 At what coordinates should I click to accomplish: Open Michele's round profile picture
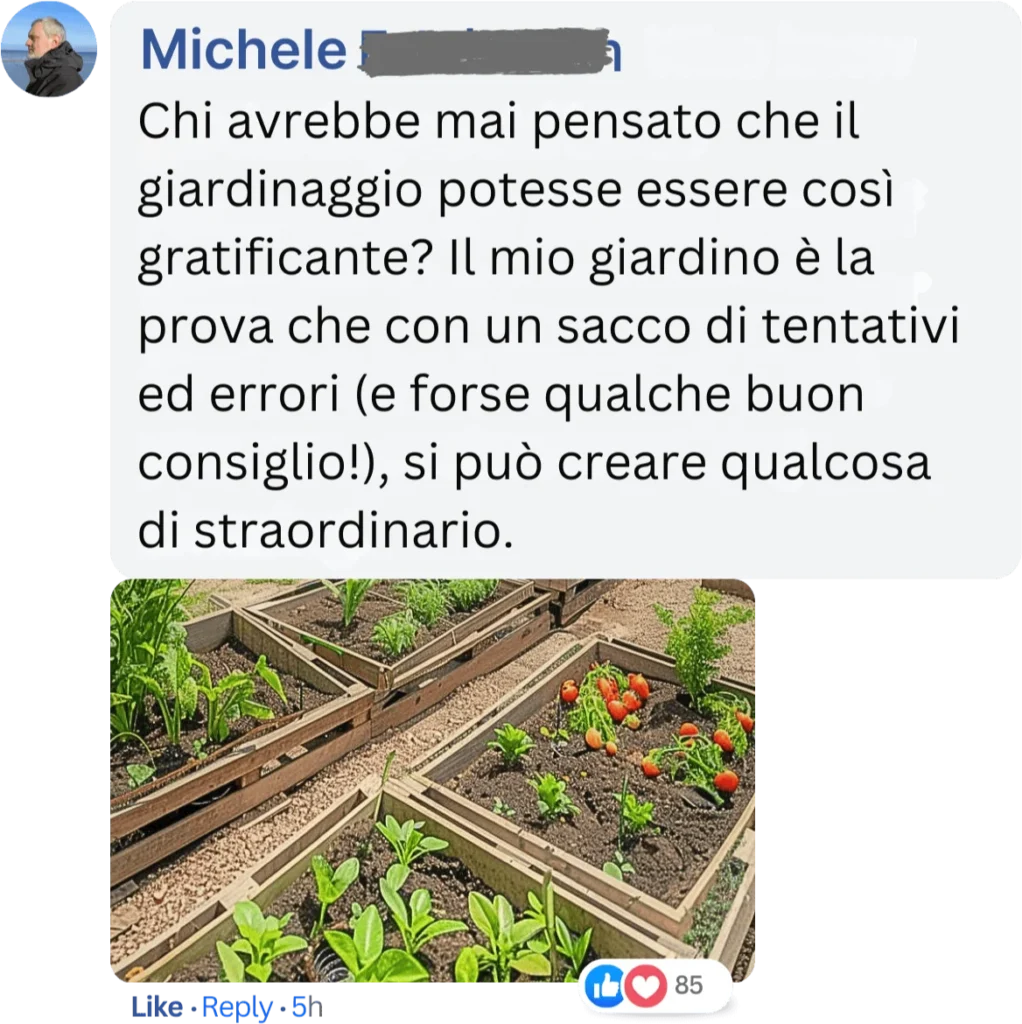[49, 49]
